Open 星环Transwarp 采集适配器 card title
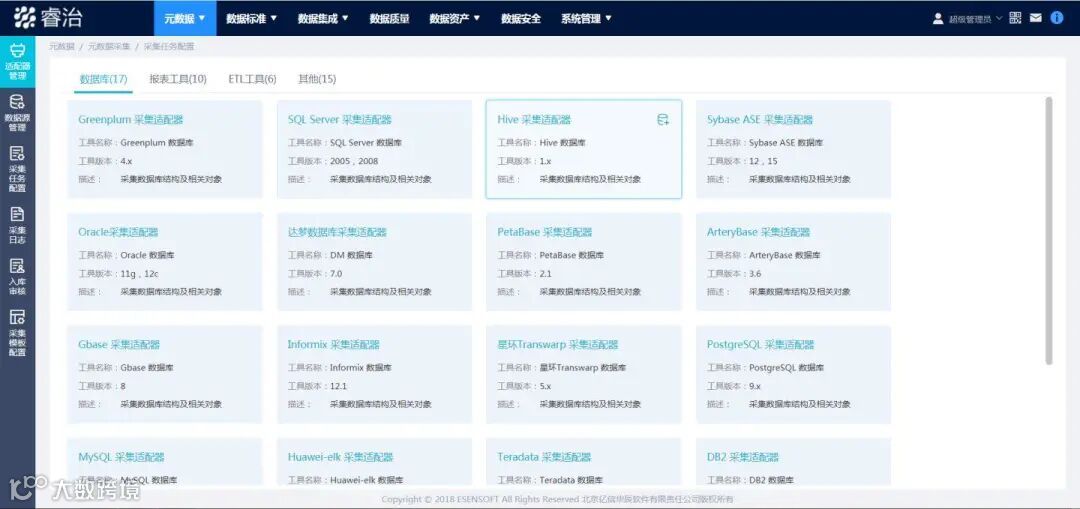The width and height of the screenshot is (1080, 509). (x=558, y=344)
